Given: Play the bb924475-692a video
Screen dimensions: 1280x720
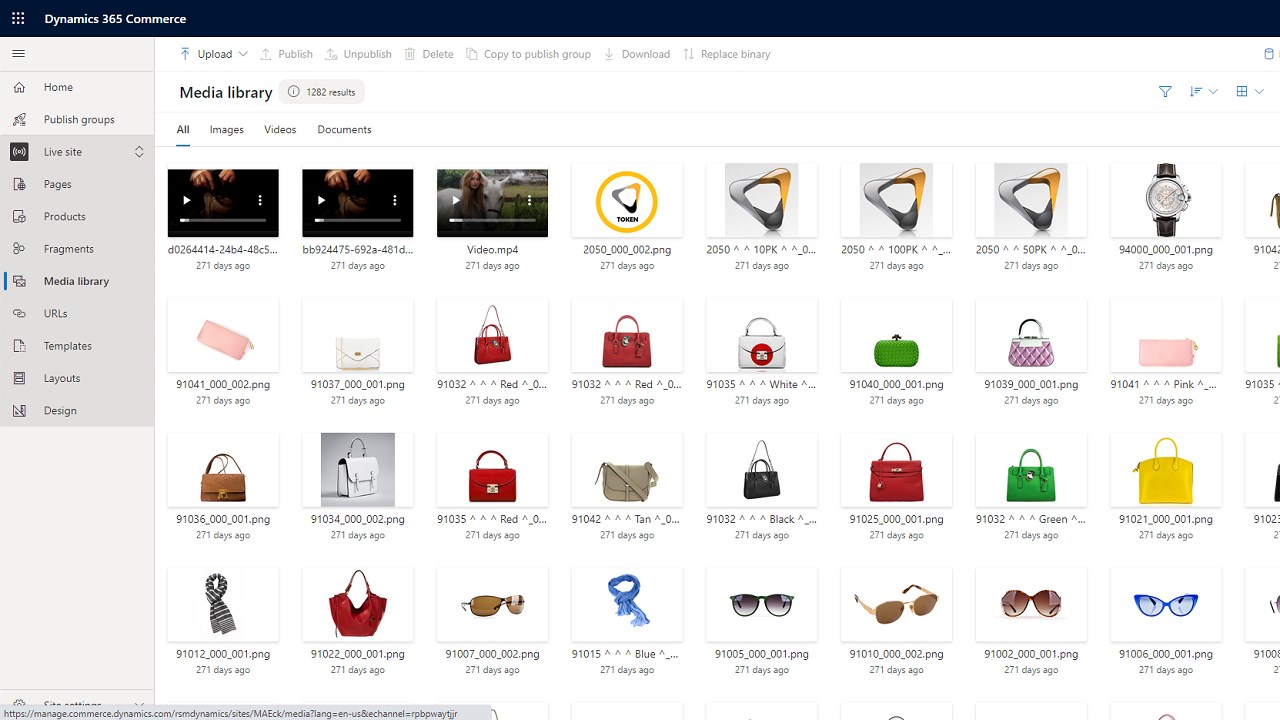Looking at the screenshot, I should [x=321, y=200].
